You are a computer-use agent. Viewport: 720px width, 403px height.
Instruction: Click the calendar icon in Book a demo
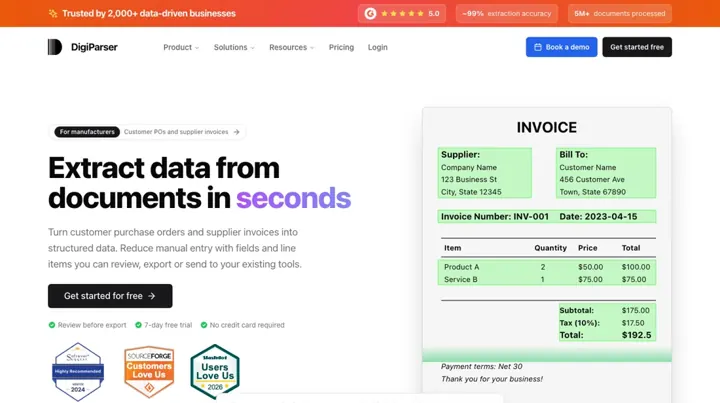(x=538, y=47)
